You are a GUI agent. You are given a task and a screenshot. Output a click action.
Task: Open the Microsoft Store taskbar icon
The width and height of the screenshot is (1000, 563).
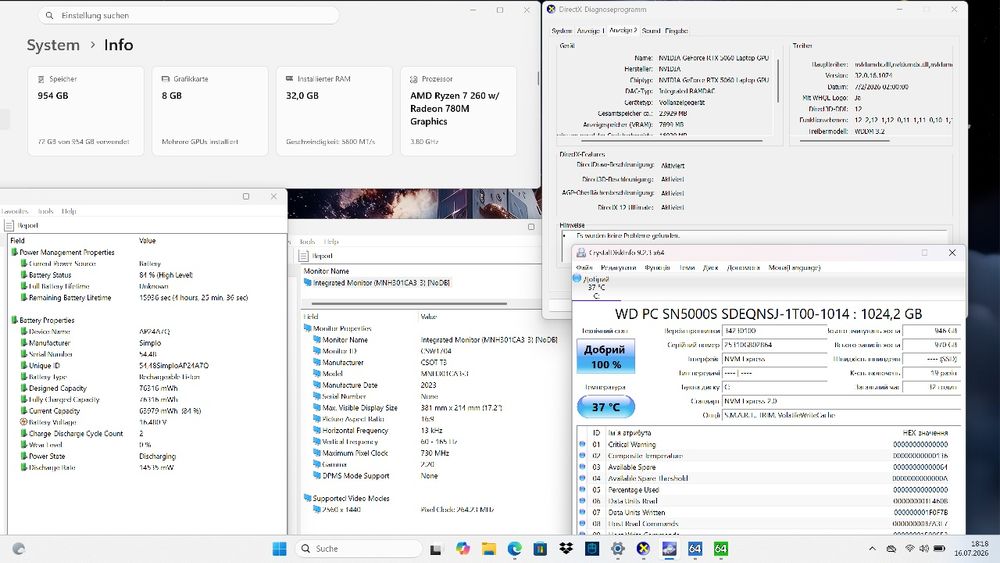(x=540, y=548)
